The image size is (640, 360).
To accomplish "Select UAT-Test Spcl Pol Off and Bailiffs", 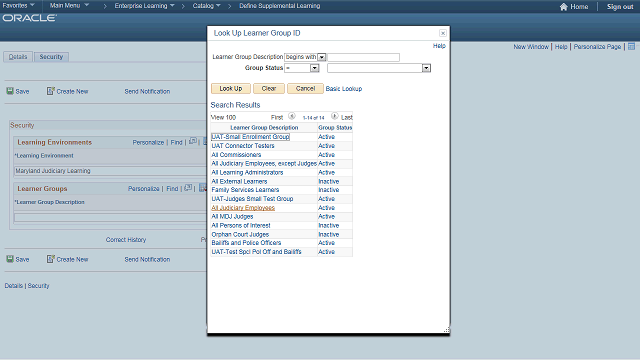I will click(256, 252).
